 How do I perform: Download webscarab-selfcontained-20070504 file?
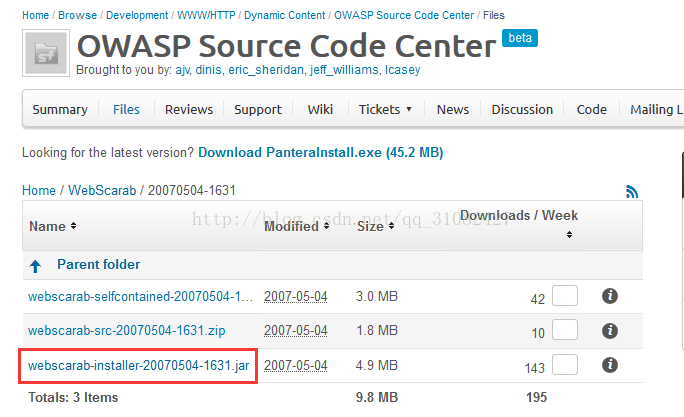click(140, 297)
